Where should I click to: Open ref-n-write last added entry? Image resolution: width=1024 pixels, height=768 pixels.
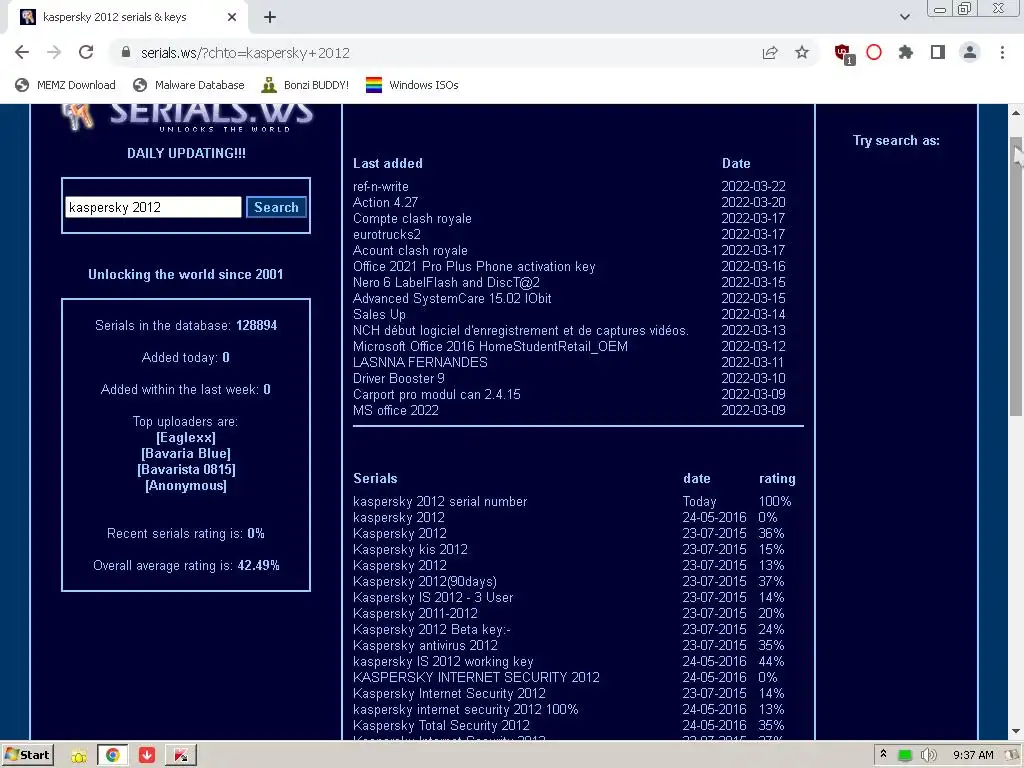click(x=381, y=187)
